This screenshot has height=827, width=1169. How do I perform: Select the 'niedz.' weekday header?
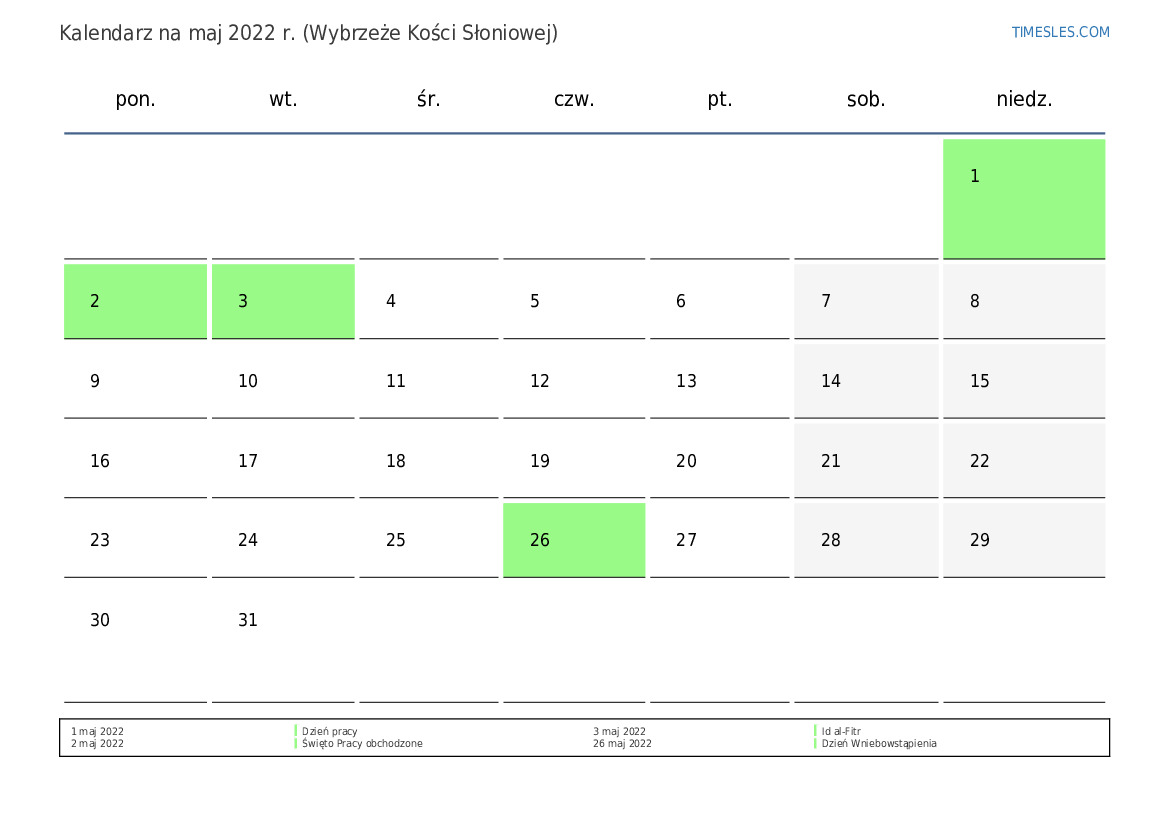(1024, 99)
